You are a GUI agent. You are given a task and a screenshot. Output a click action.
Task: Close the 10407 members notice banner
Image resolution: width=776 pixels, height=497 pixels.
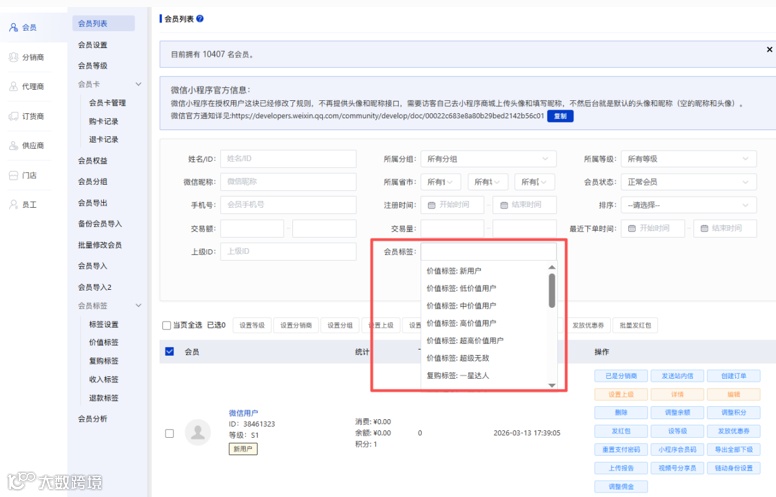(x=769, y=50)
